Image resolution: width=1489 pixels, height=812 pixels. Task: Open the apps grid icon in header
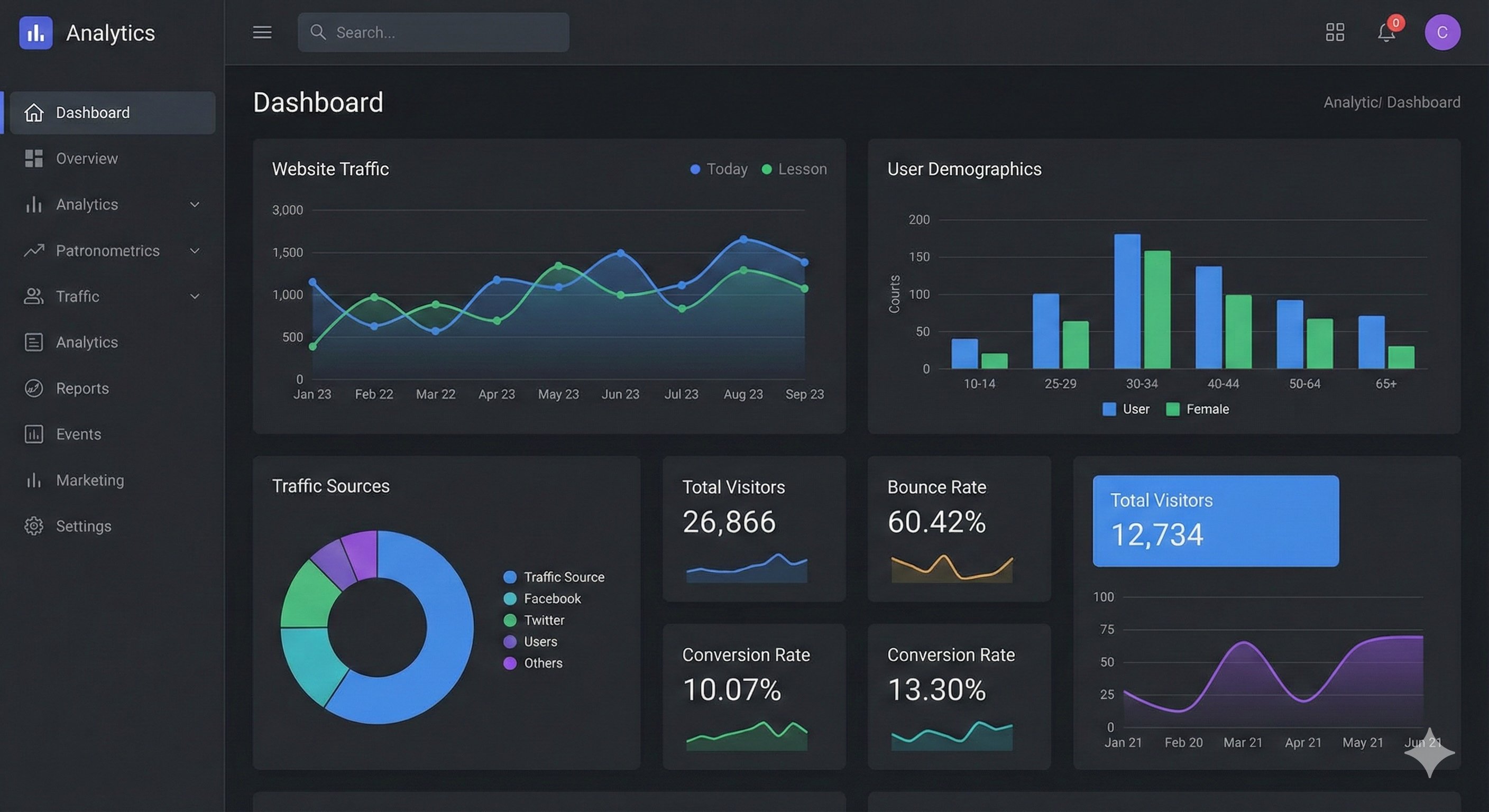(x=1335, y=33)
